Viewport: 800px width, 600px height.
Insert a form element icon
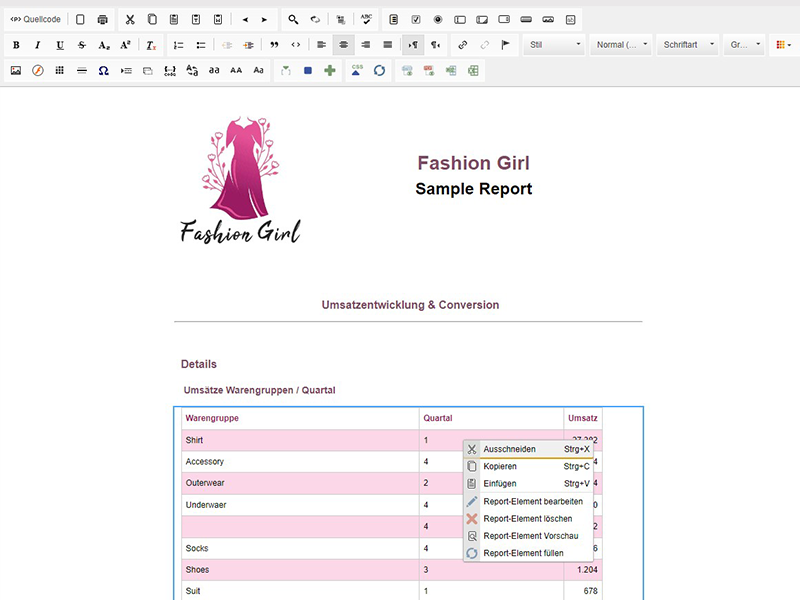pyautogui.click(x=393, y=19)
